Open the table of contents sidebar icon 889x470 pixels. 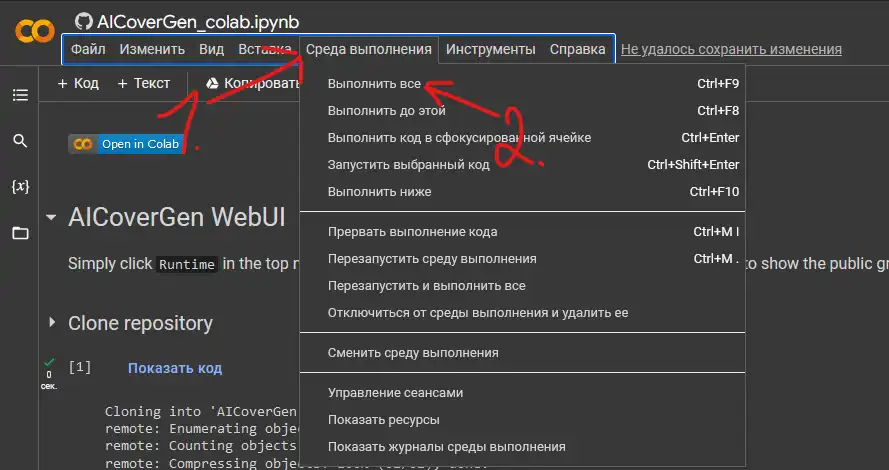(20, 95)
